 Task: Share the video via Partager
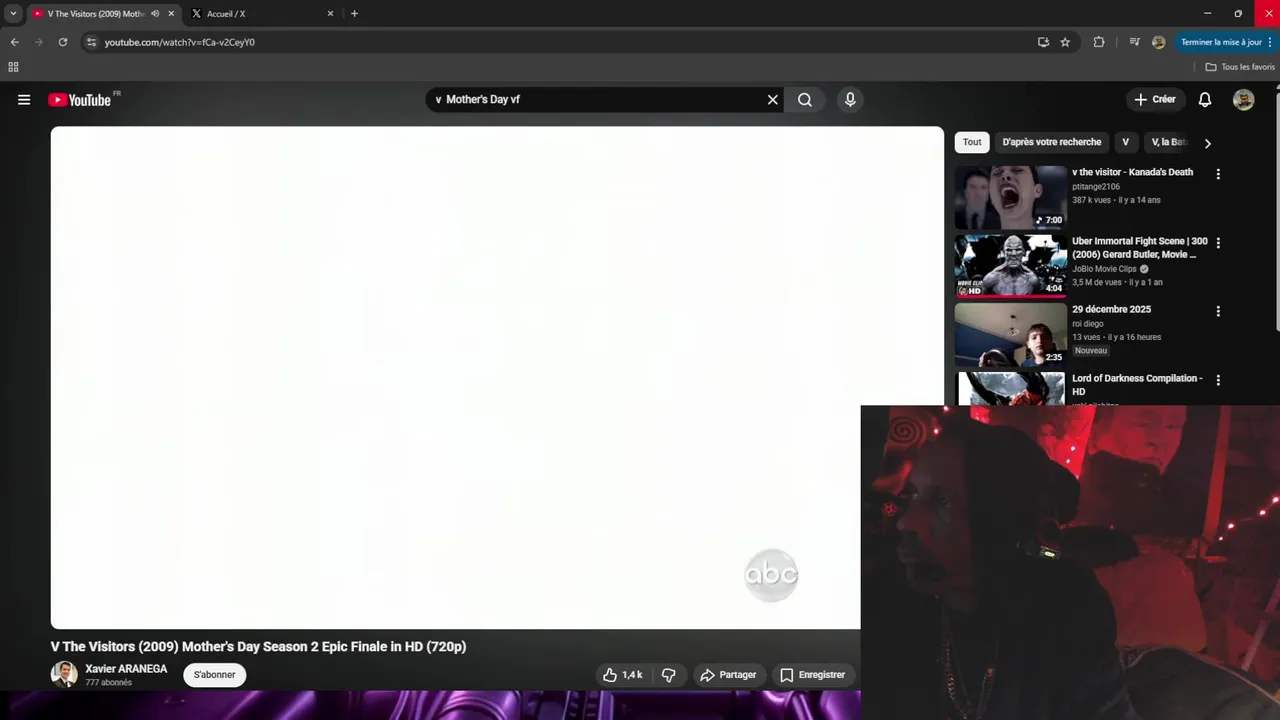727,675
